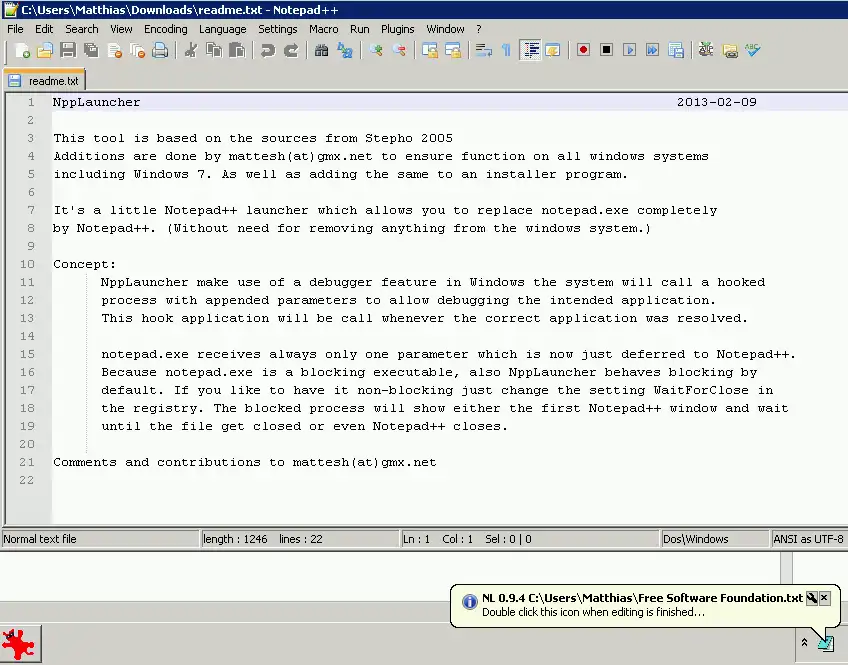Click the Open file folder icon
The image size is (848, 665).
coord(45,50)
